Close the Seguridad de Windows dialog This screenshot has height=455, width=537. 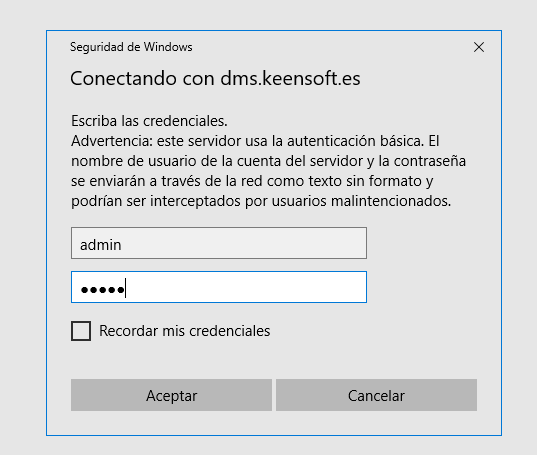(479, 47)
